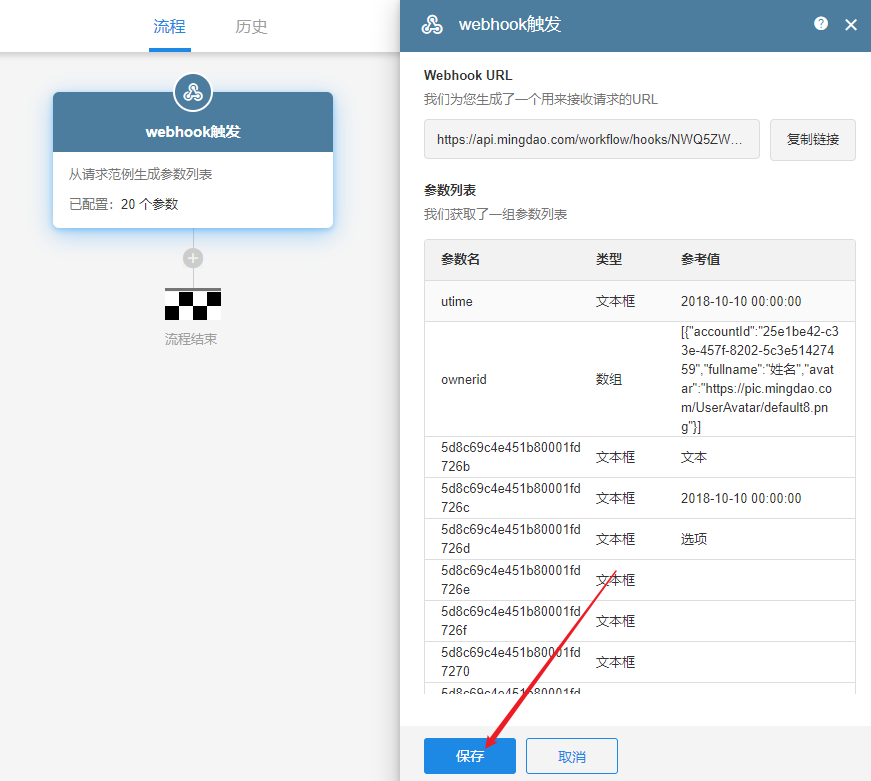
Task: Click the webhook icon on workflow node
Action: [193, 93]
